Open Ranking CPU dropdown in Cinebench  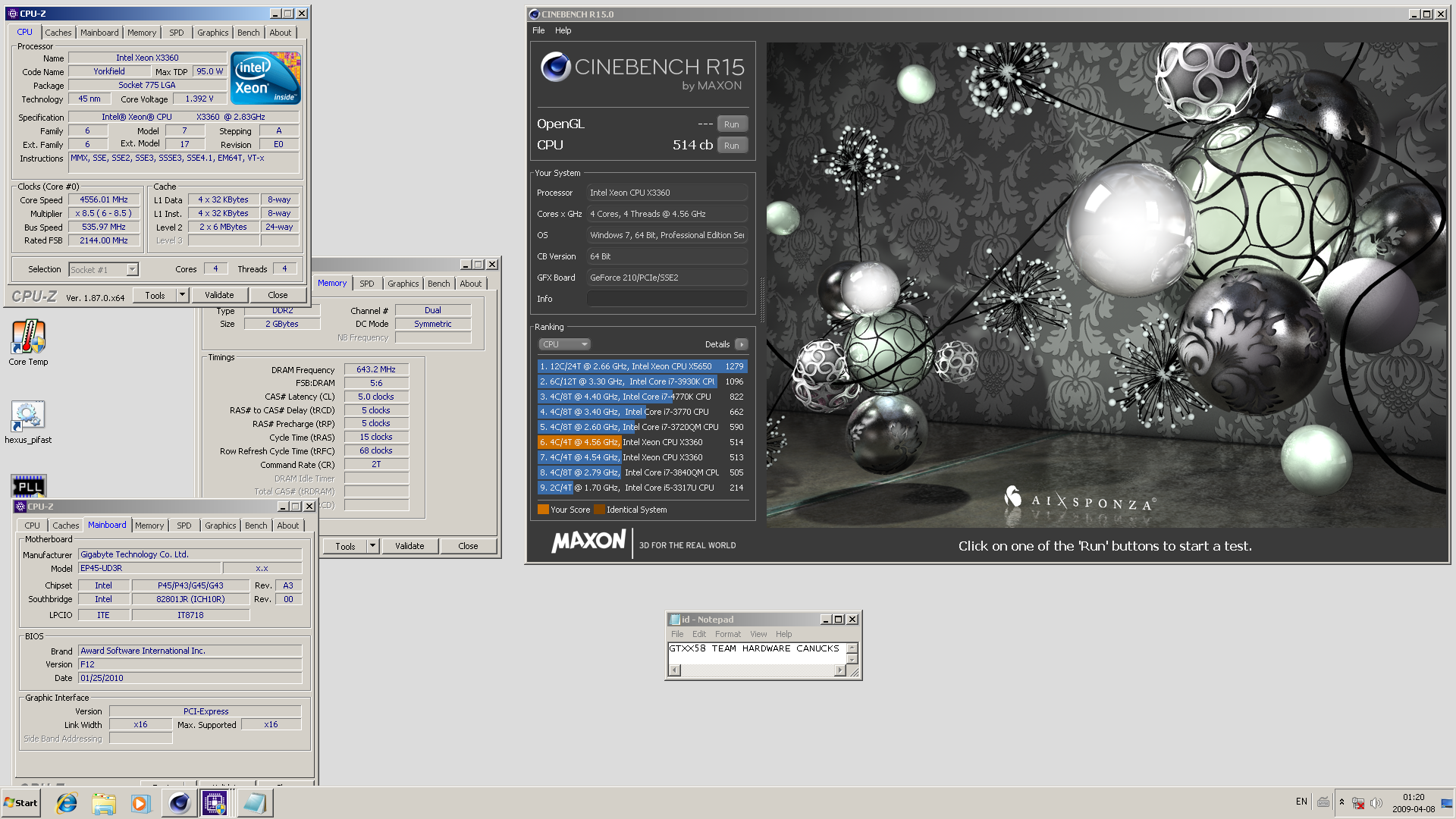point(564,344)
